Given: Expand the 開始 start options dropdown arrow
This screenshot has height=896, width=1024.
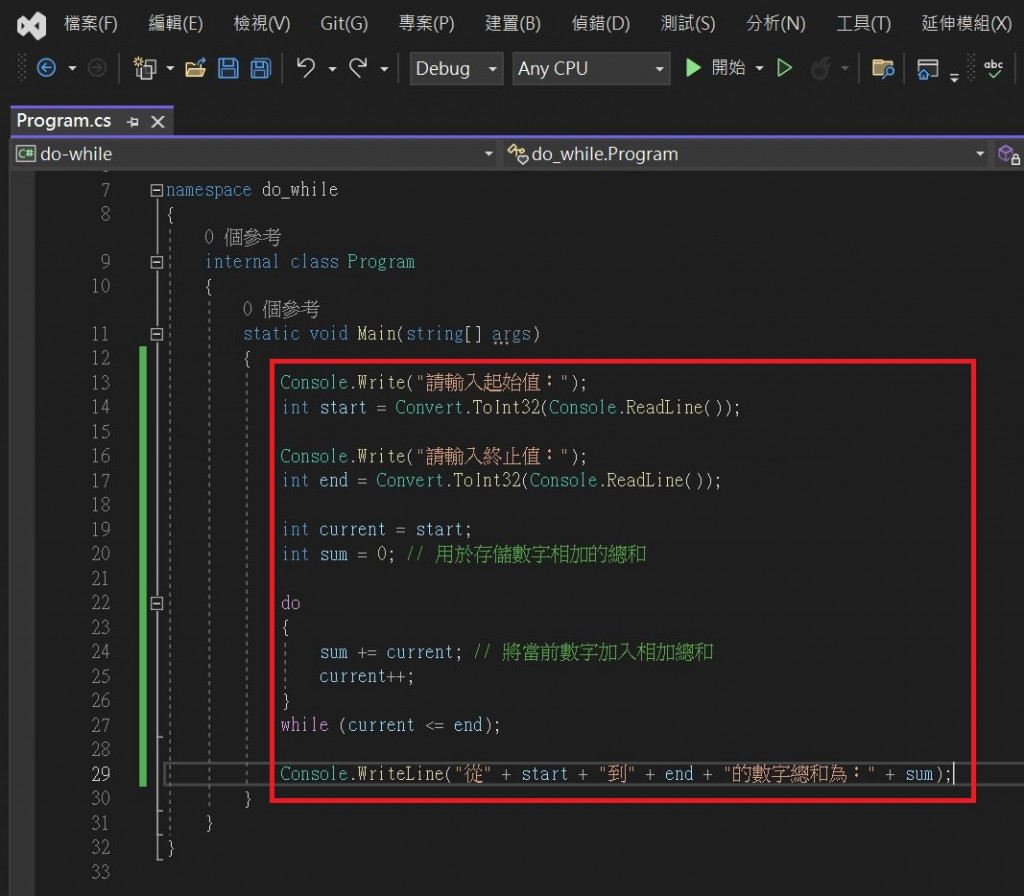Looking at the screenshot, I should coord(760,68).
